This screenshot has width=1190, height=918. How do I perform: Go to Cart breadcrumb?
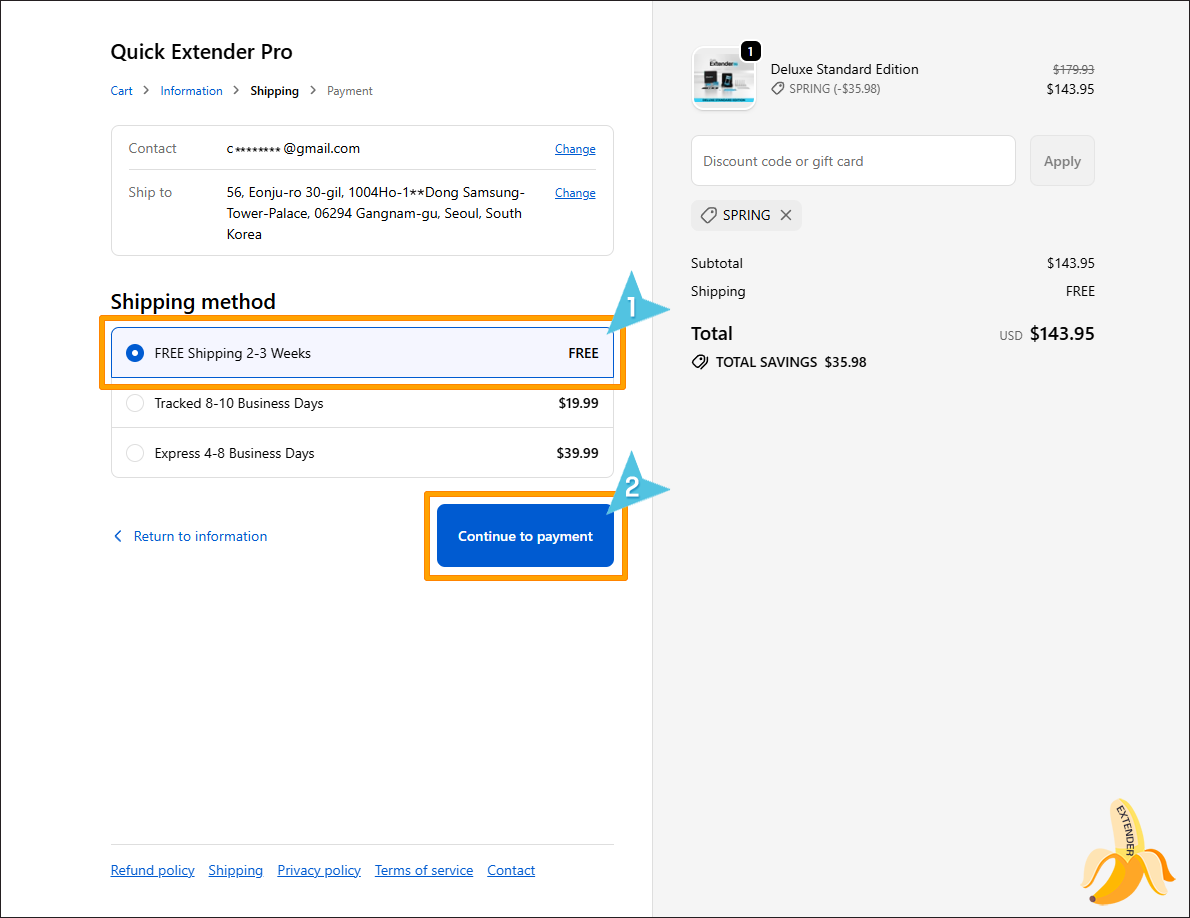pos(121,91)
